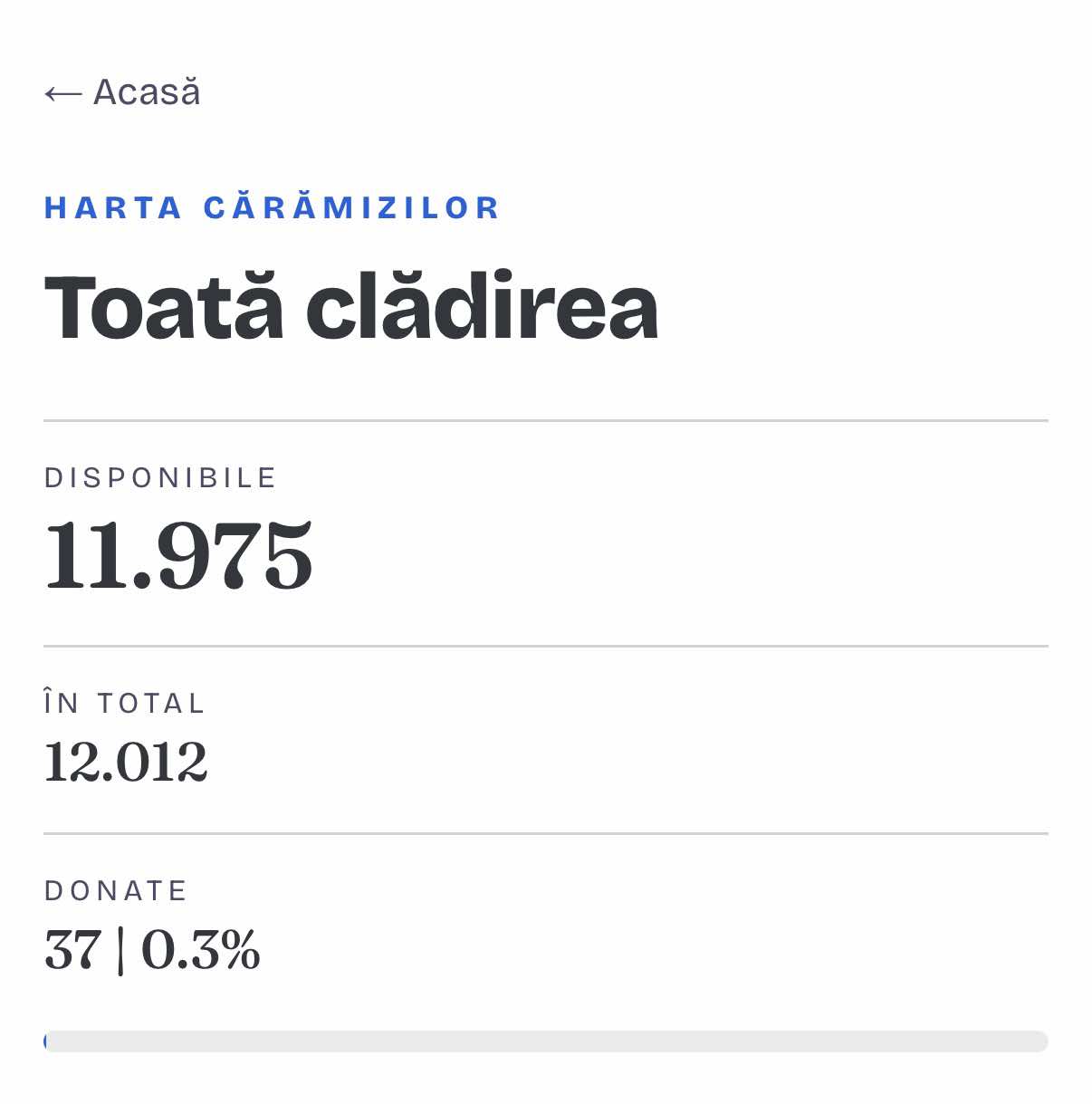Click the available count 11.975
1092x1104 pixels.
[x=178, y=556]
